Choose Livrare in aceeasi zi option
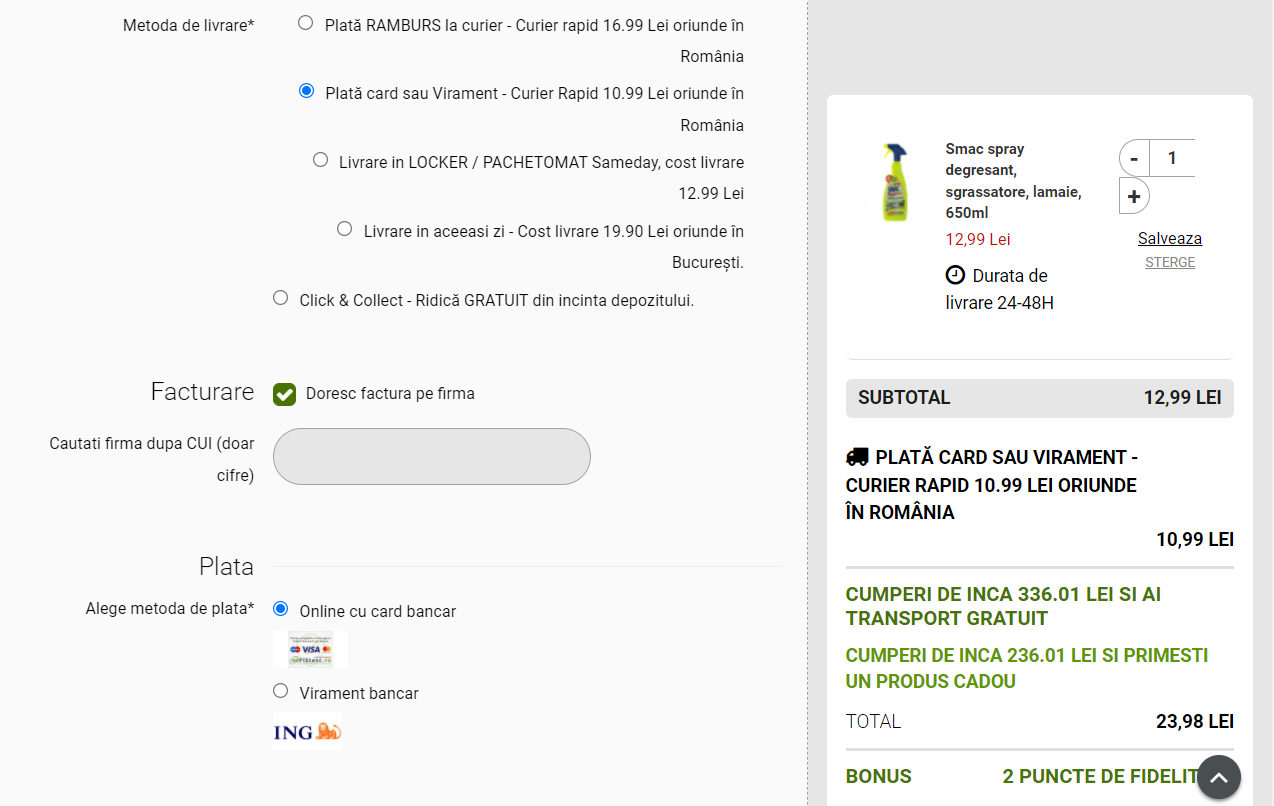 (345, 229)
